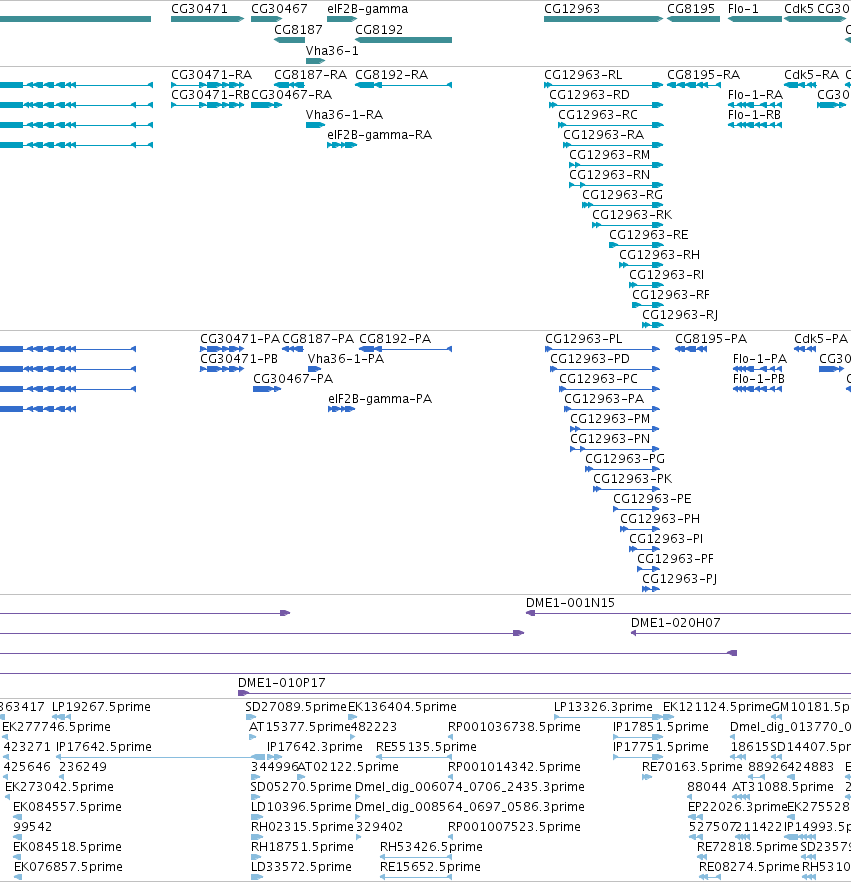Click the EK076857.5prime EST label
Viewport: 851px width, 882px height.
68,867
